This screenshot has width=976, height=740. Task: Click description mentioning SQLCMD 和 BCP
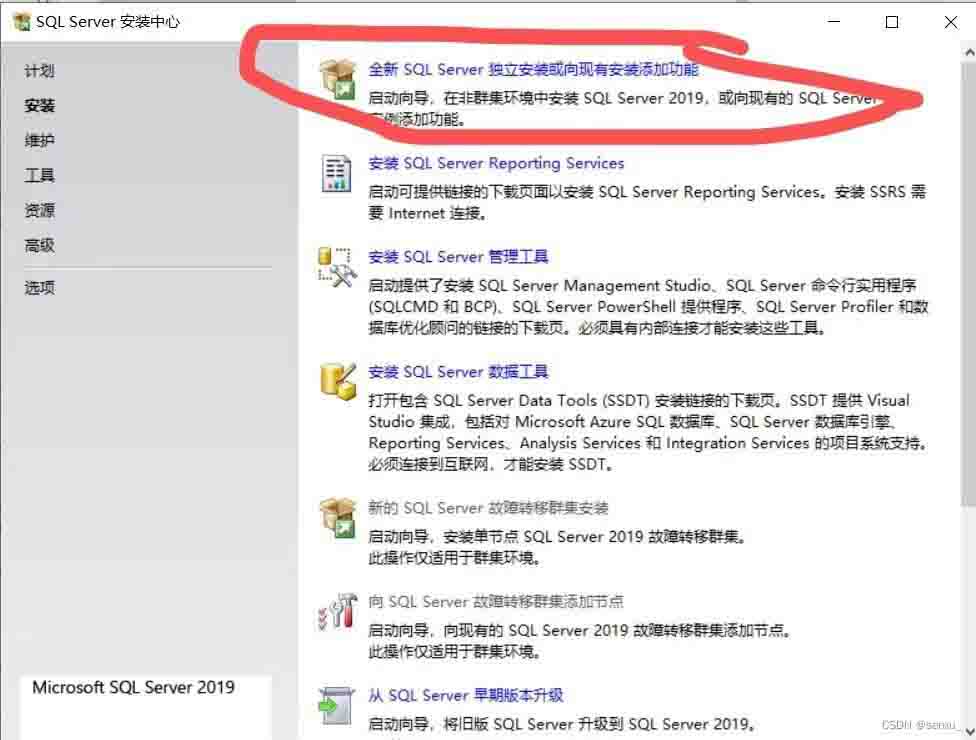[x=648, y=306]
